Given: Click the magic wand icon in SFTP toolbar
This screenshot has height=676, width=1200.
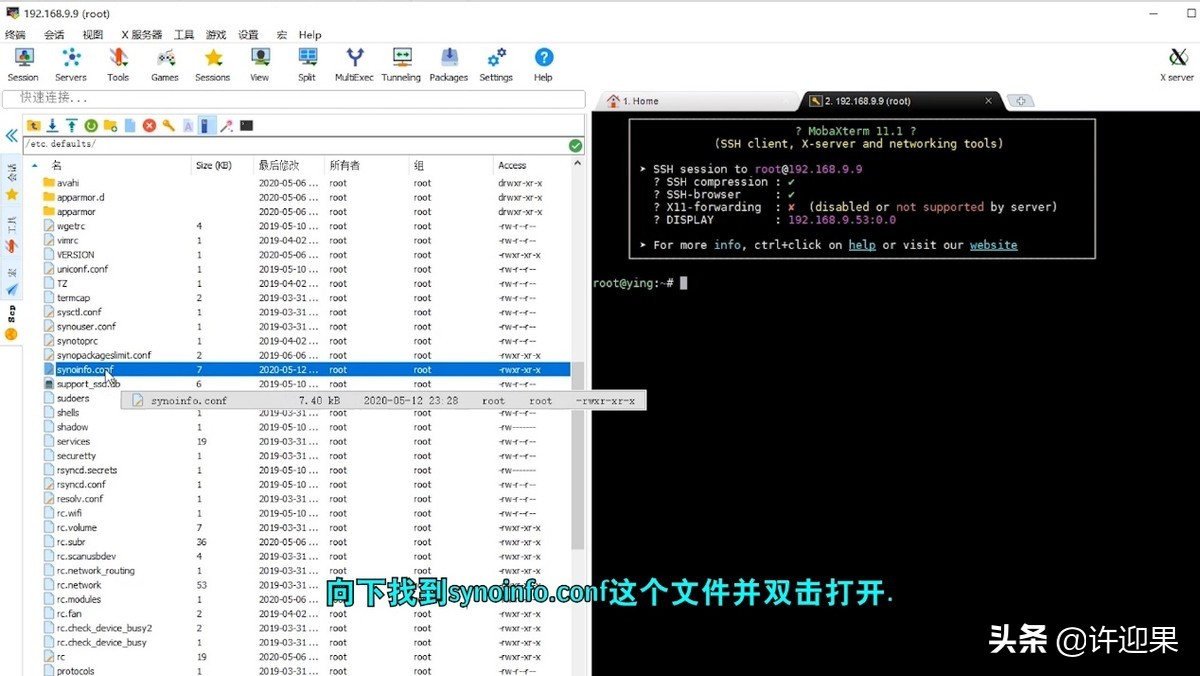Looking at the screenshot, I should pos(227,126).
